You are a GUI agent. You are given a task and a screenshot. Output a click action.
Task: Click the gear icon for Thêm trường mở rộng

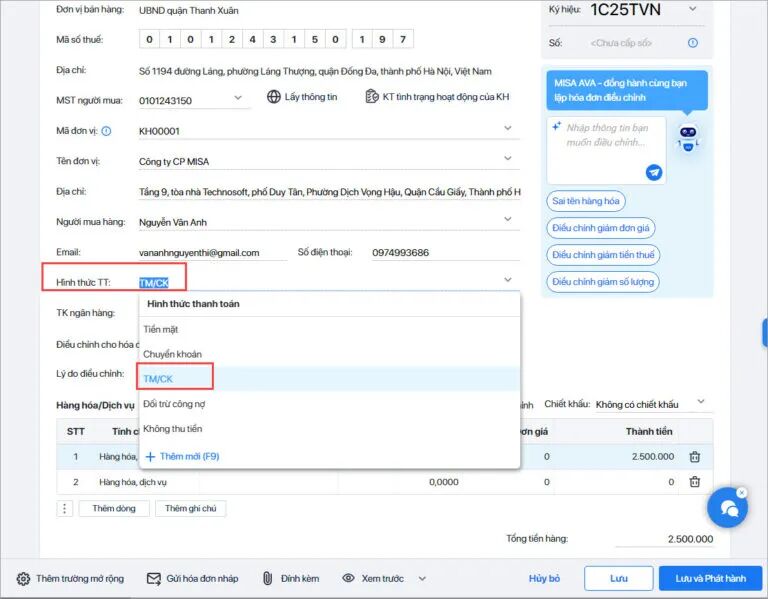click(x=23, y=579)
